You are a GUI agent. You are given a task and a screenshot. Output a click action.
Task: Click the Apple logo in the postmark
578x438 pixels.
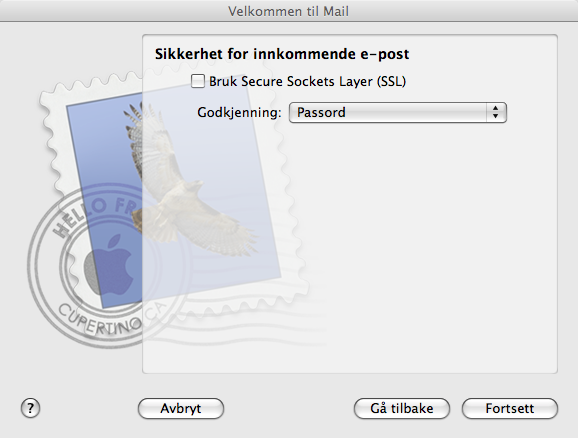[110, 265]
